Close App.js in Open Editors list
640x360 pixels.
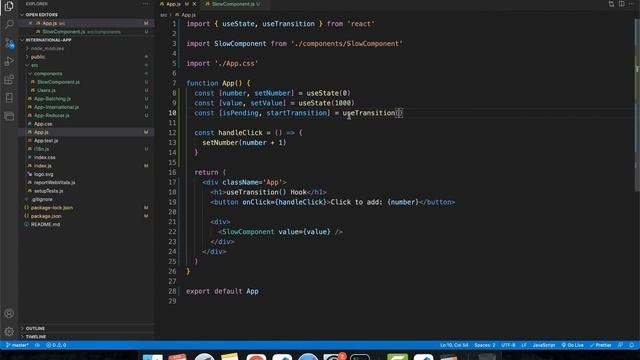pos(31,23)
